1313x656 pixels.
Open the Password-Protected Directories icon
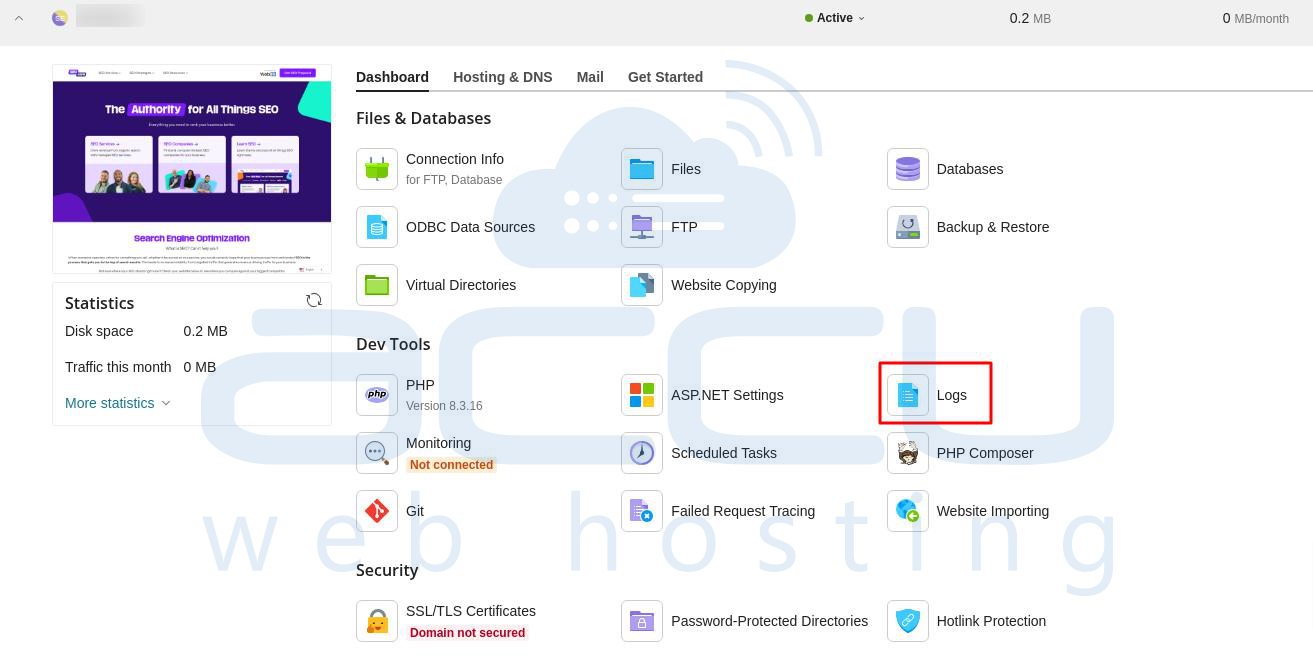pos(642,621)
